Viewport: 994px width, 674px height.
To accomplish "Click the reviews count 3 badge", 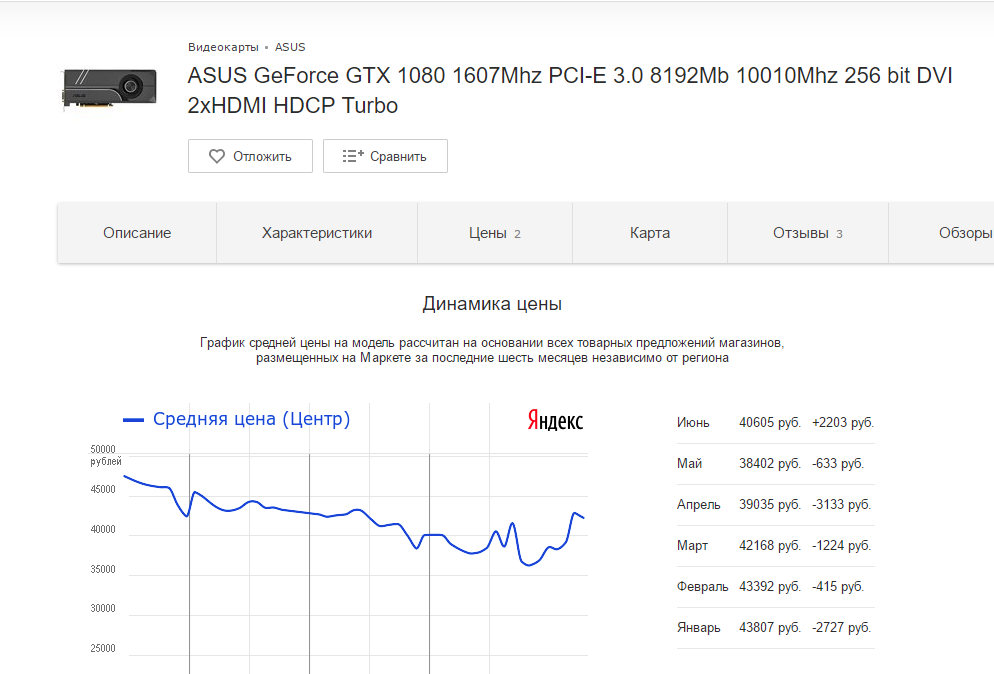I will pos(839,234).
